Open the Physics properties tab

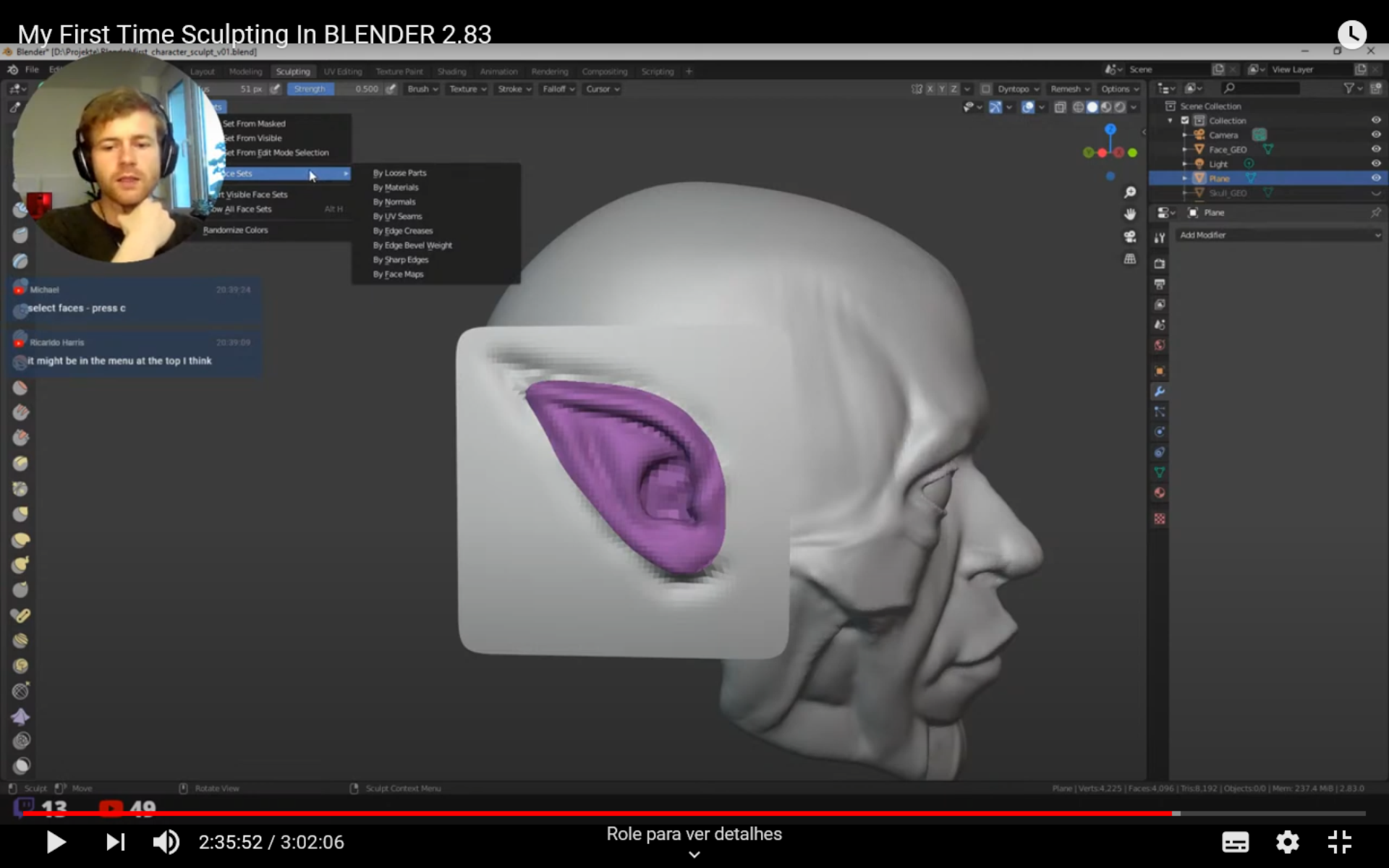click(1160, 432)
